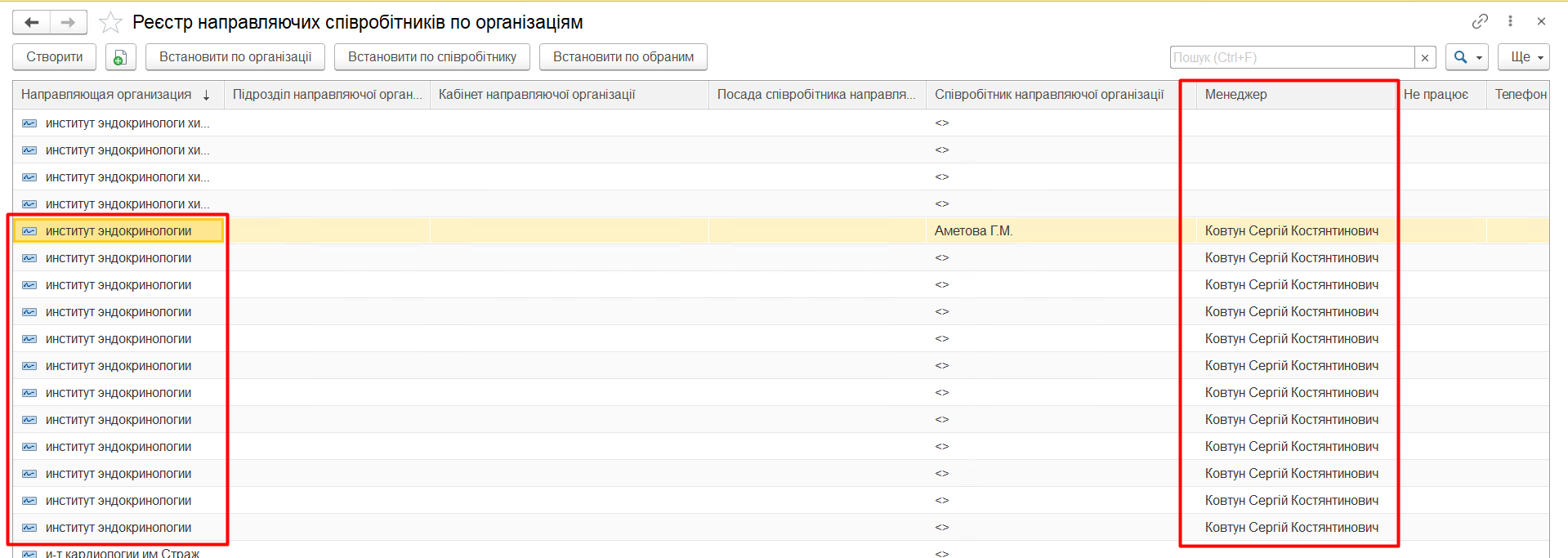This screenshot has width=1568, height=558.
Task: Get link to this form icon
Action: 1480,21
